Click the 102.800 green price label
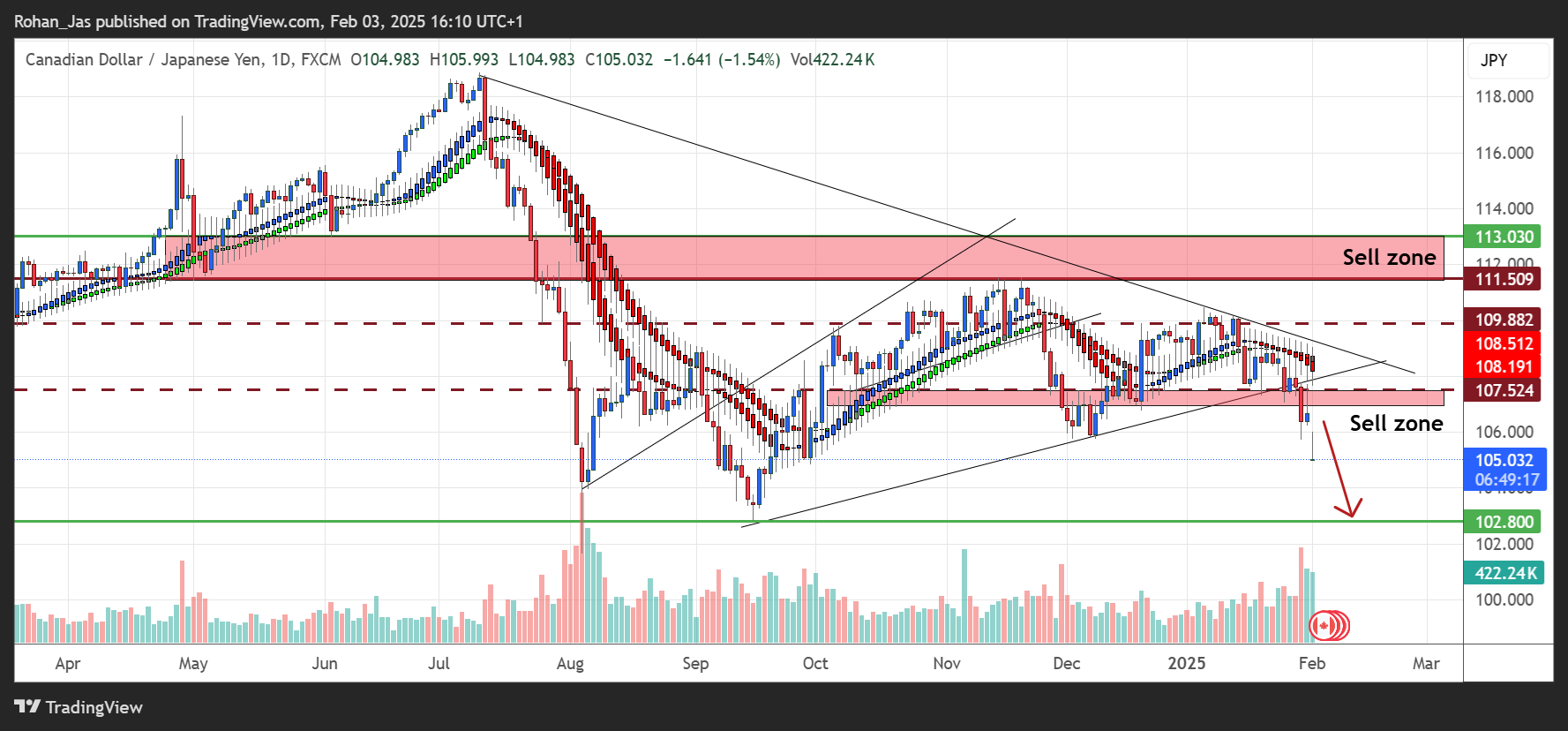 (x=1504, y=522)
